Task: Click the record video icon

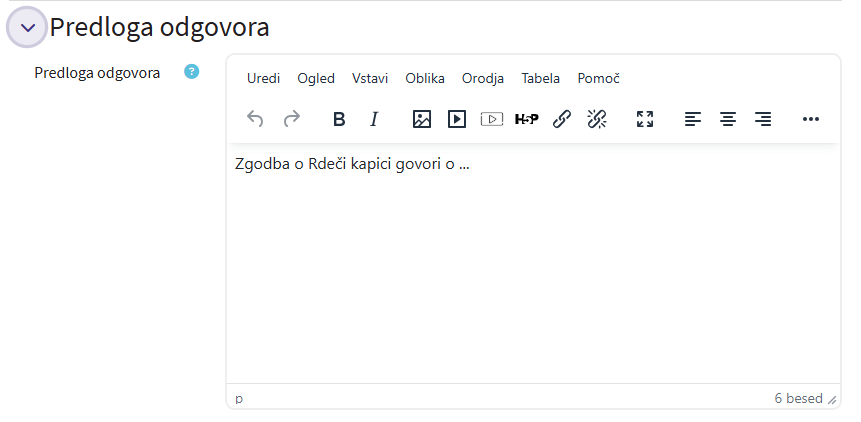Action: [491, 119]
